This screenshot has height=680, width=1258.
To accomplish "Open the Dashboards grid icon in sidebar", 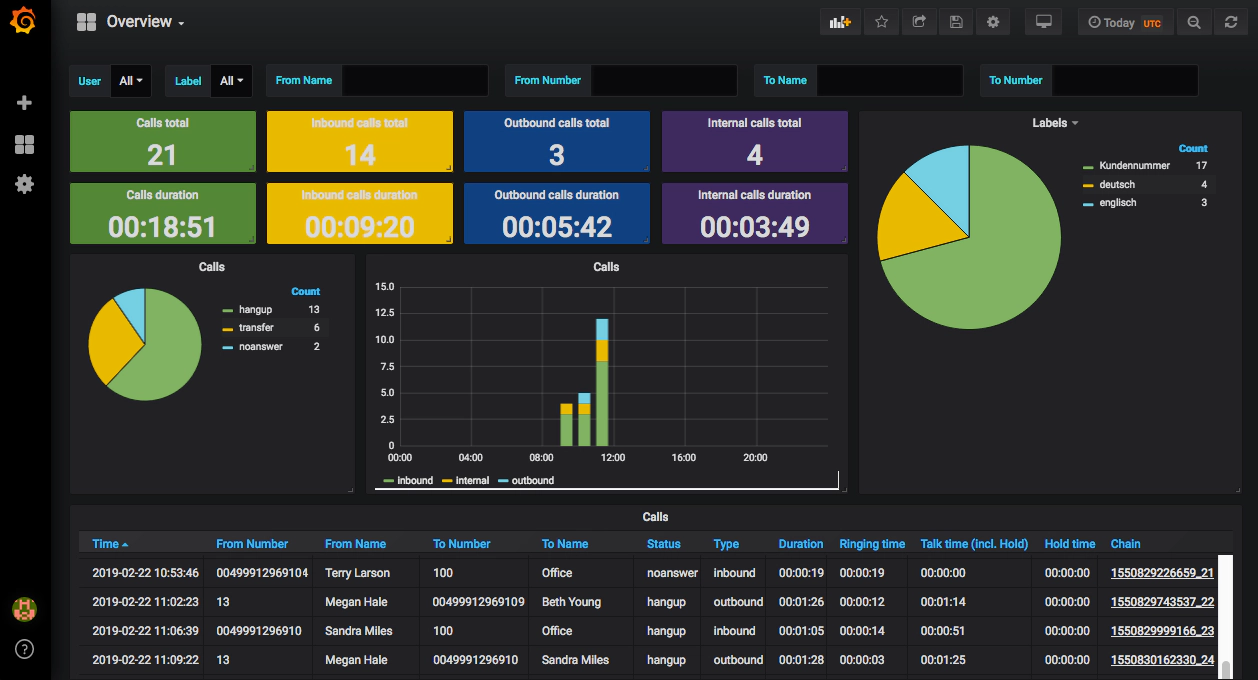I will pyautogui.click(x=25, y=145).
